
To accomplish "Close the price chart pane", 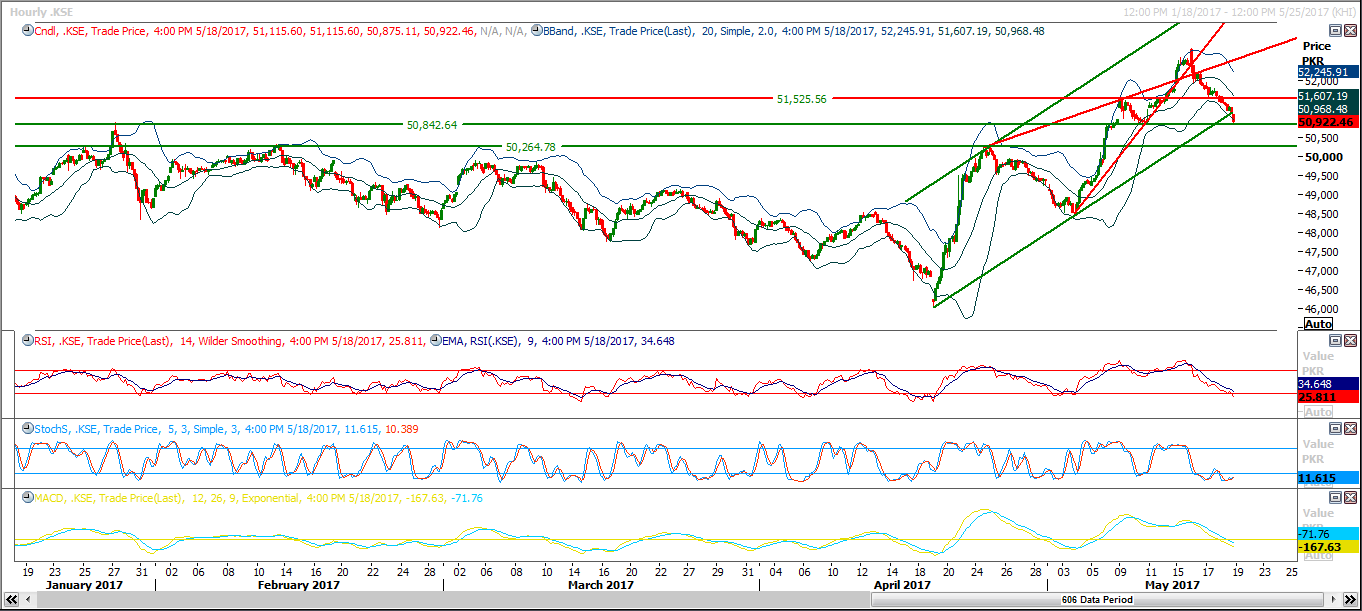I will [1350, 31].
